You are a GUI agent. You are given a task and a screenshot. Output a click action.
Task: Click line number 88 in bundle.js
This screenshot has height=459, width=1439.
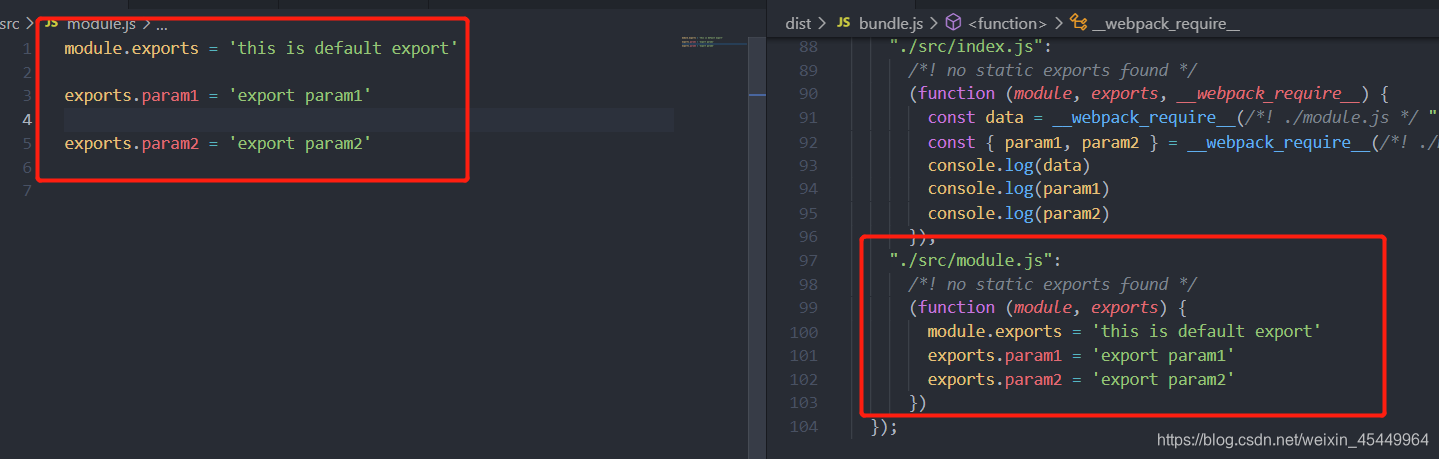[808, 46]
